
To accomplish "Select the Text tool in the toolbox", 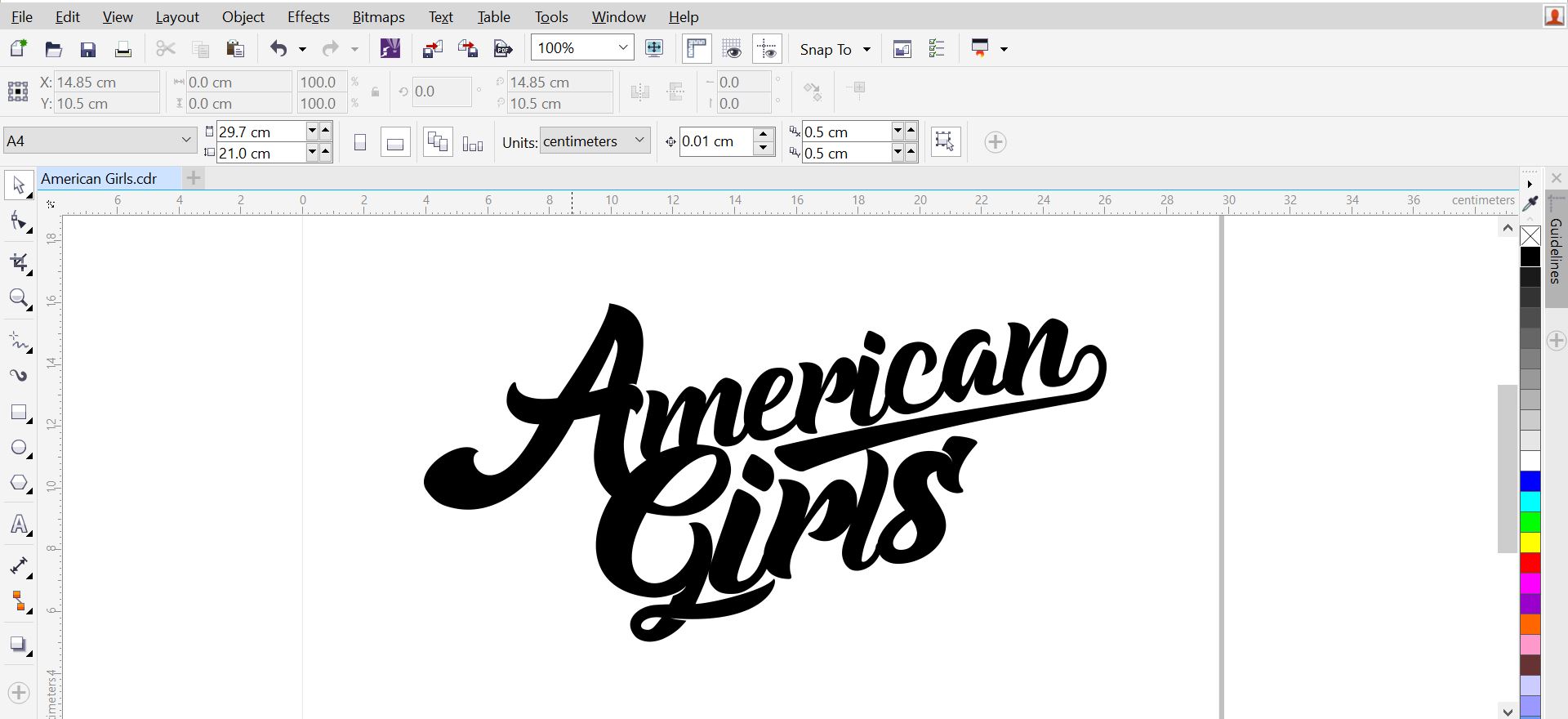I will click(x=19, y=525).
